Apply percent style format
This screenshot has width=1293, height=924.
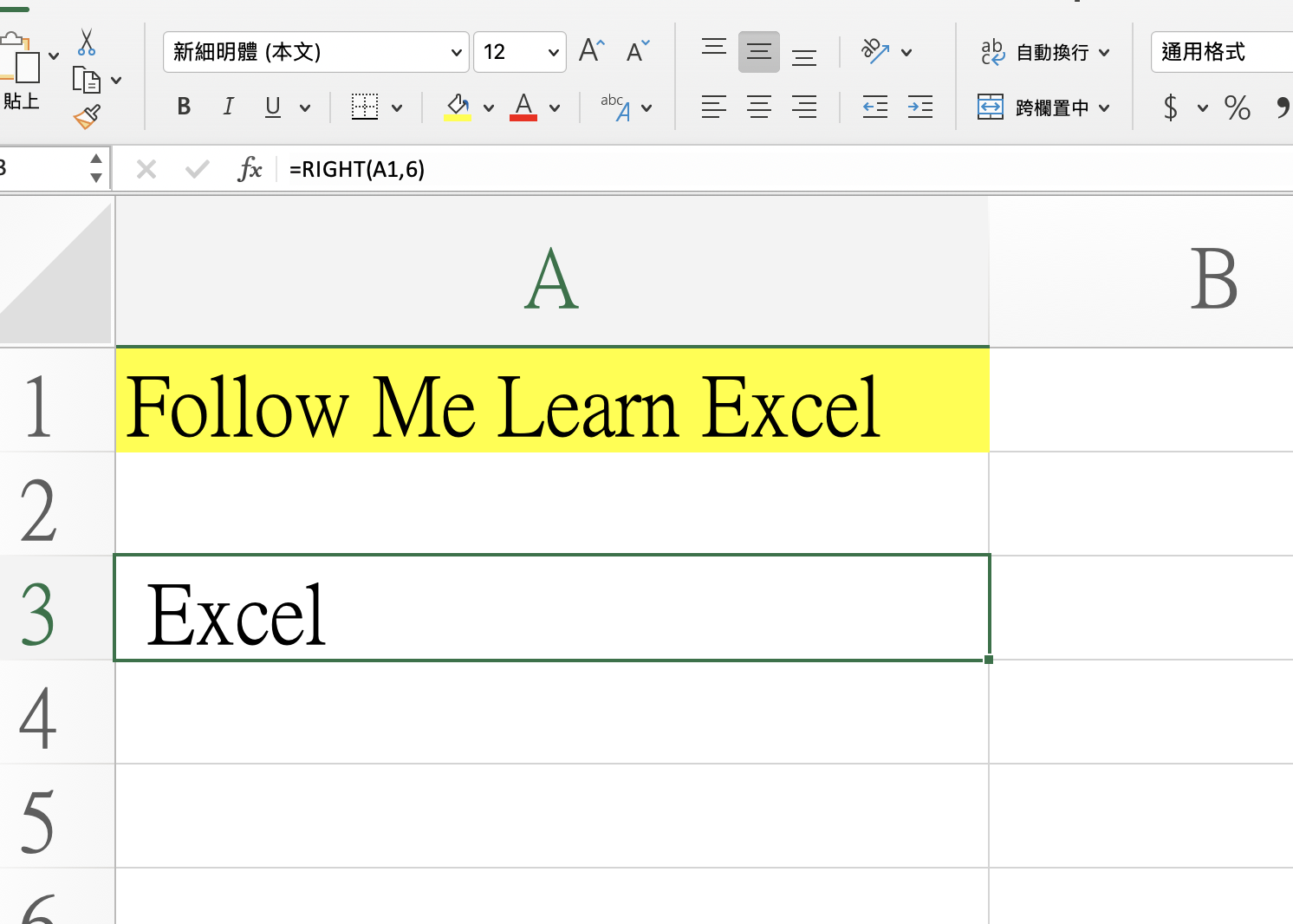(1238, 107)
